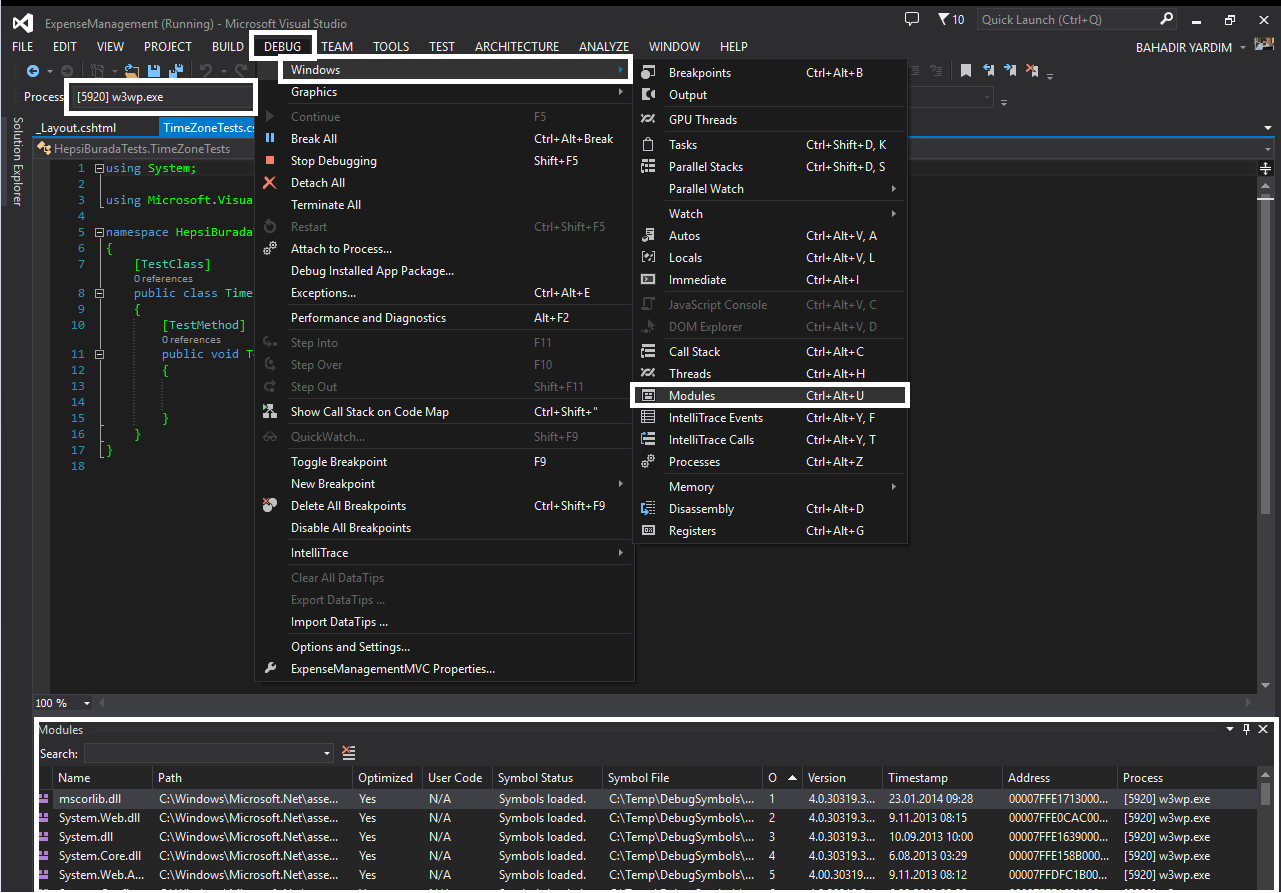The image size is (1281, 893).
Task: Toggle bookmark on current line icon
Action: tap(966, 70)
